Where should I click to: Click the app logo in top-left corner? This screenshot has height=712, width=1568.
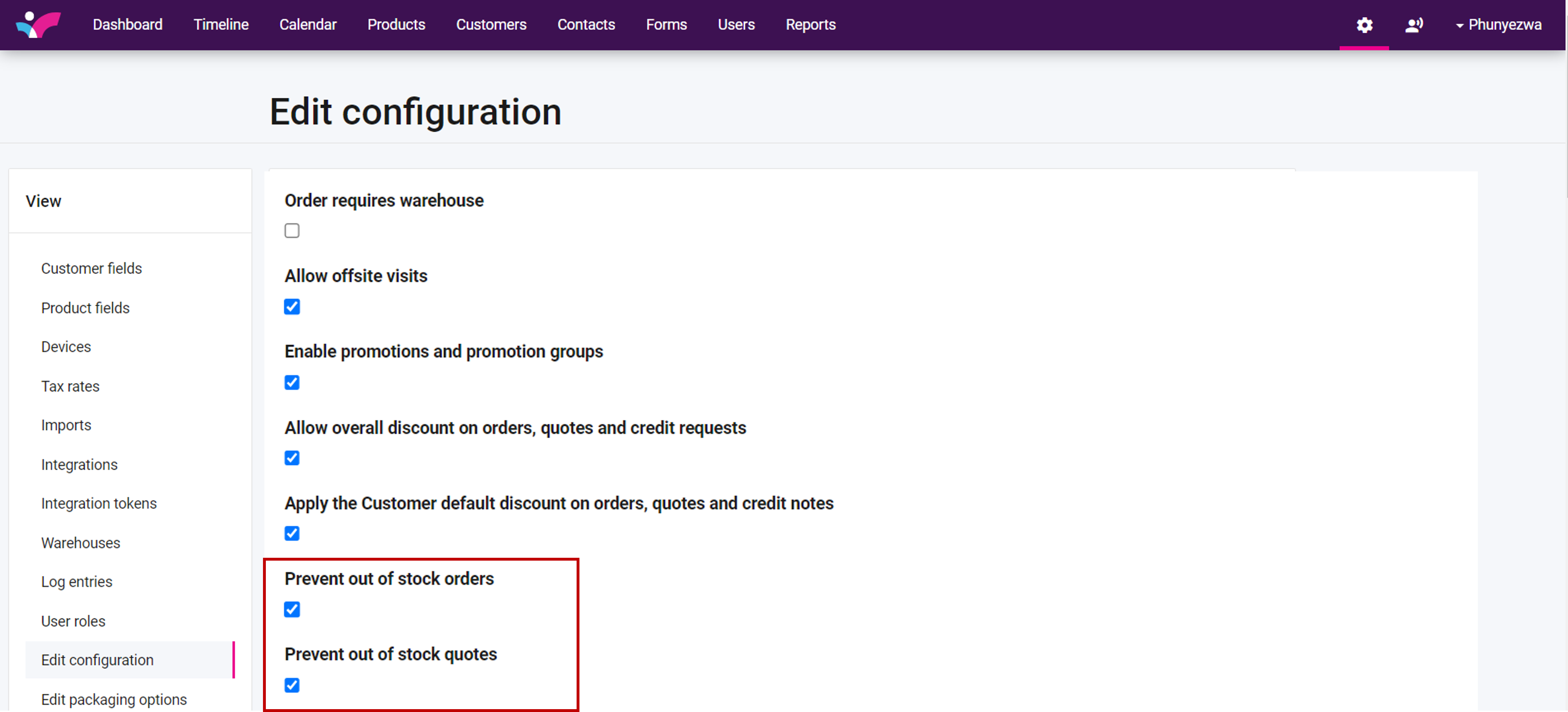[x=38, y=24]
